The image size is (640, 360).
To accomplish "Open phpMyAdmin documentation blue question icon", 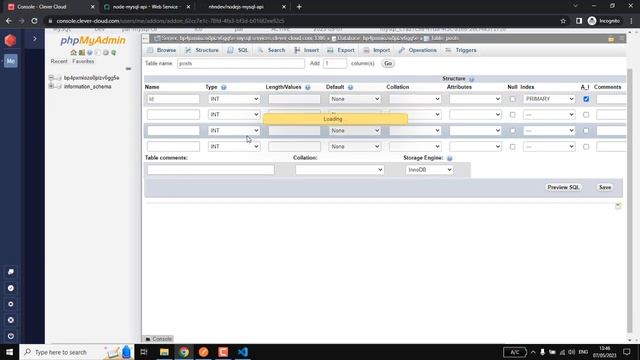I will pyautogui.click(x=89, y=53).
